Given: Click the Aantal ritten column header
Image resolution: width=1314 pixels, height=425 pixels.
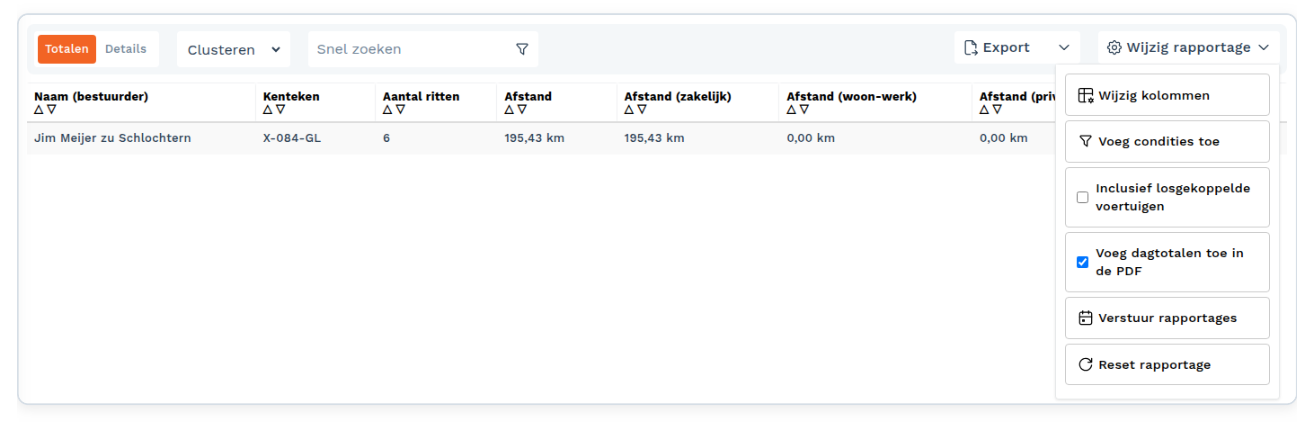Looking at the screenshot, I should pyautogui.click(x=421, y=97).
